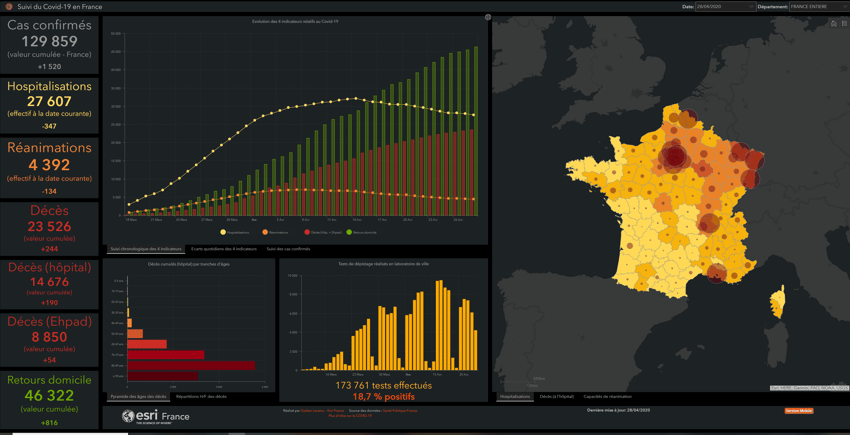
Task: Open the map legend list icon
Action: click(x=844, y=23)
